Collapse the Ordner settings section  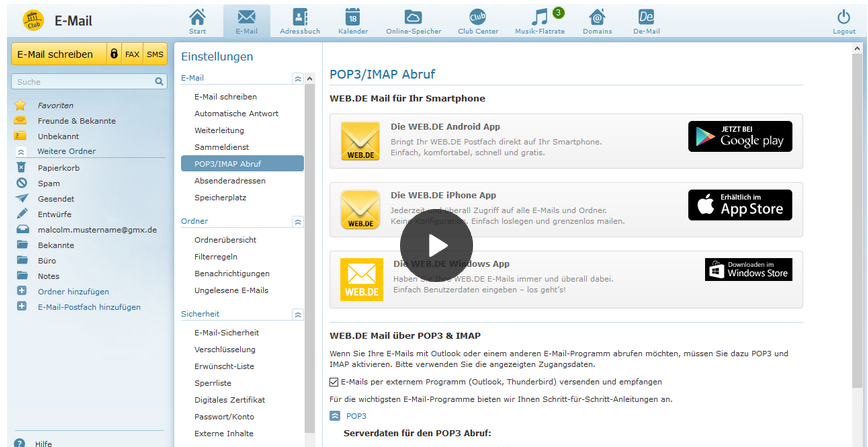pos(298,222)
